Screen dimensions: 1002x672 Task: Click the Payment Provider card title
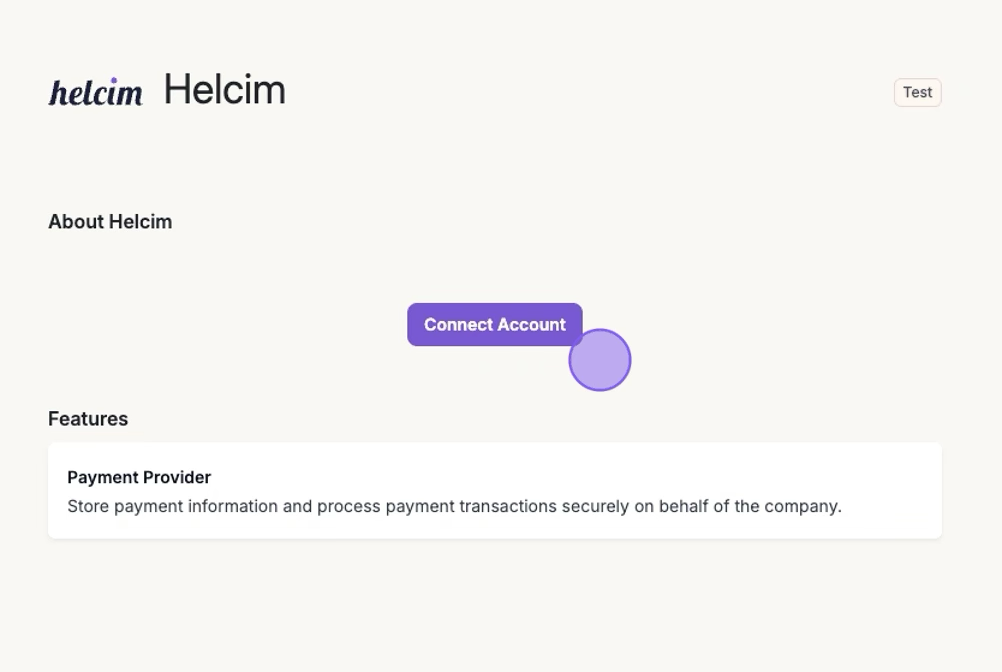[x=139, y=477]
